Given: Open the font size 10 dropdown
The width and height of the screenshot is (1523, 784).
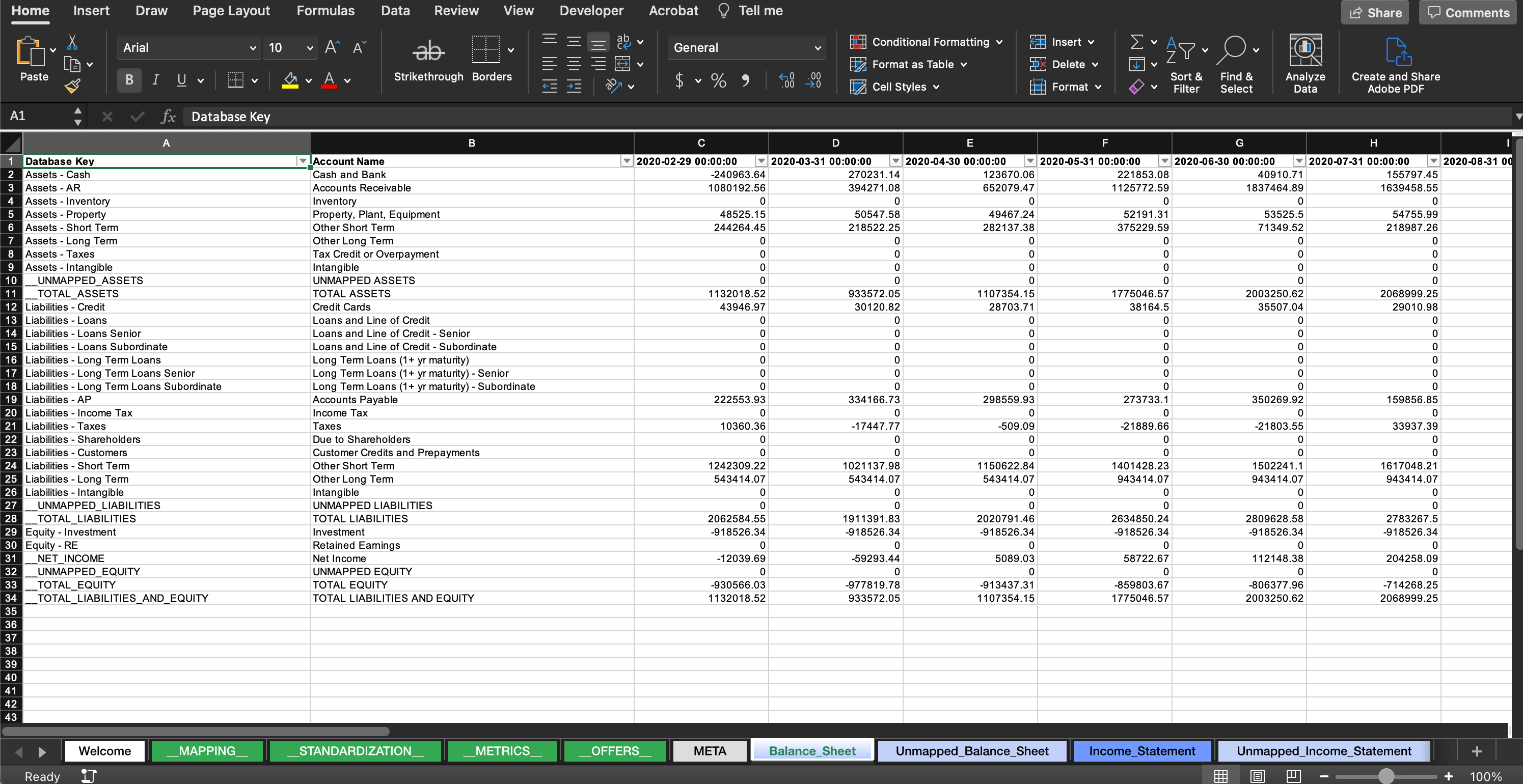Looking at the screenshot, I should coord(309,48).
